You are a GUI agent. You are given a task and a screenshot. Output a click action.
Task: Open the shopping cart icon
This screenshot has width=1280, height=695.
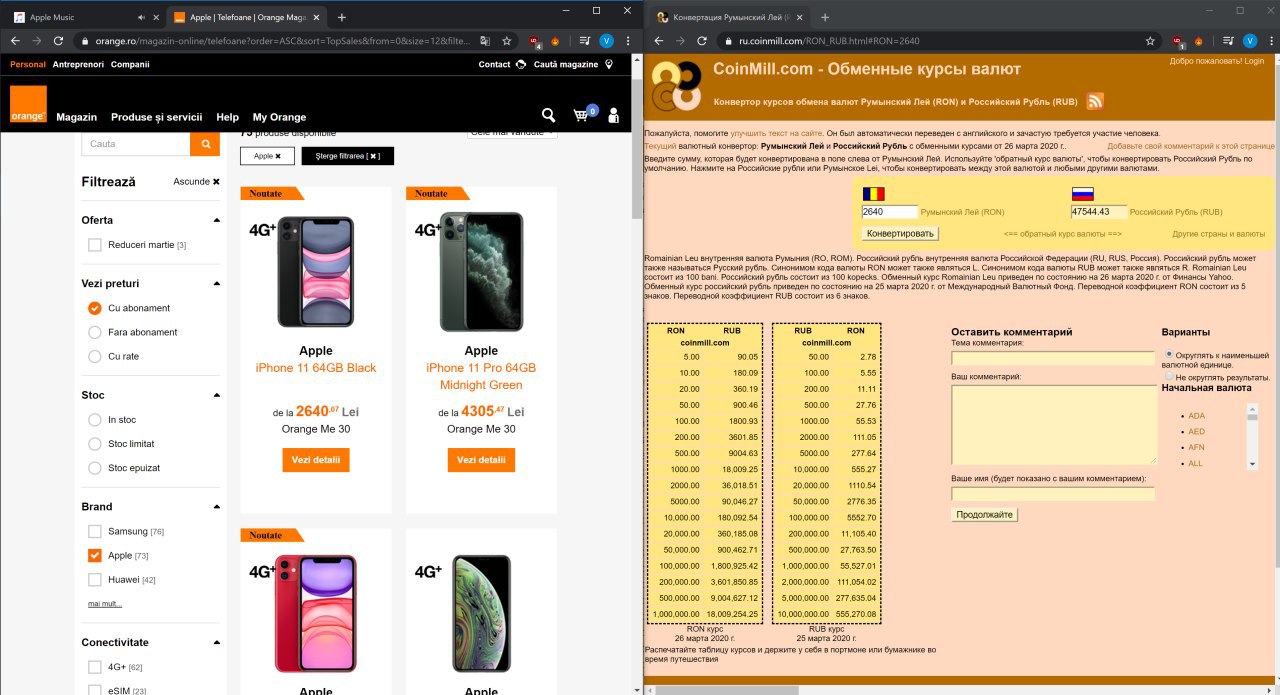[x=582, y=115]
